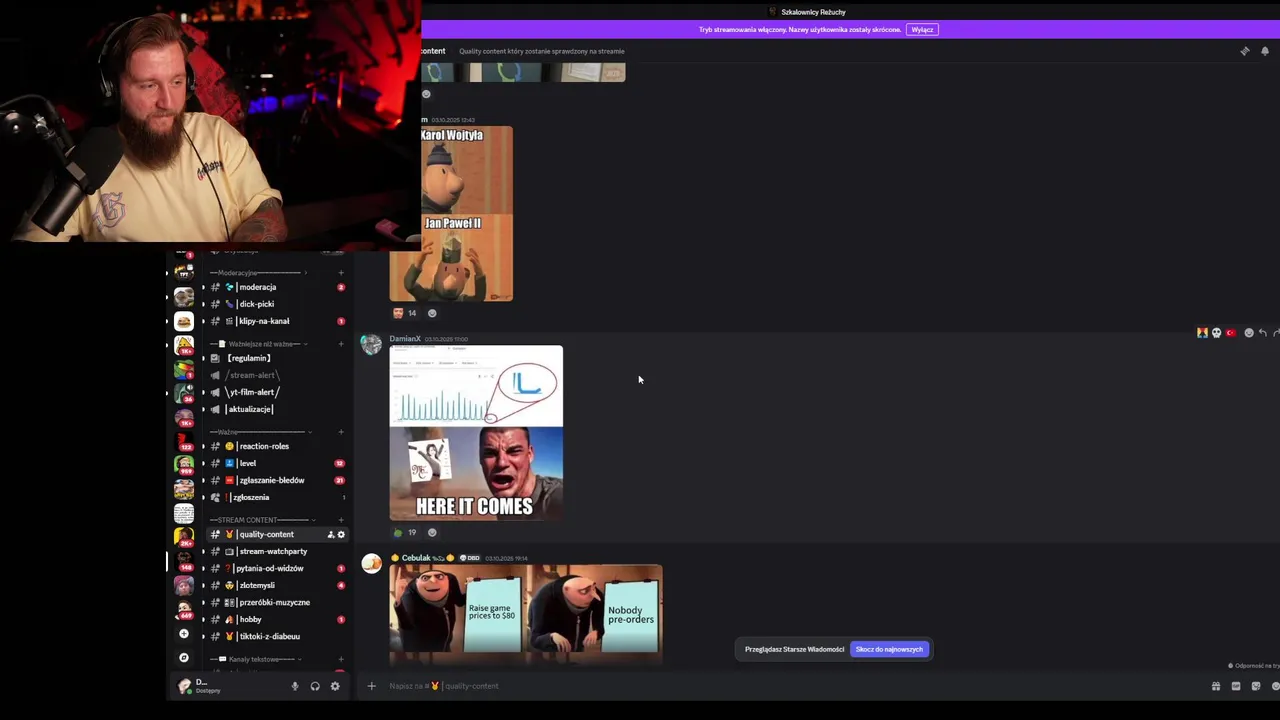Expand threads arrow beside złotemyśli channel
The height and width of the screenshot is (720, 1280).
click(x=203, y=585)
